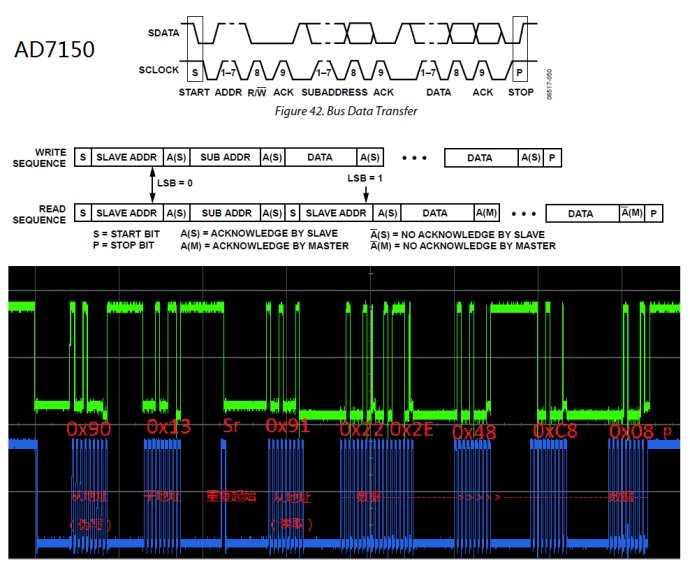The height and width of the screenshot is (567, 690).
Task: Click the WRITE SEQUENCE label
Action: (x=38, y=158)
